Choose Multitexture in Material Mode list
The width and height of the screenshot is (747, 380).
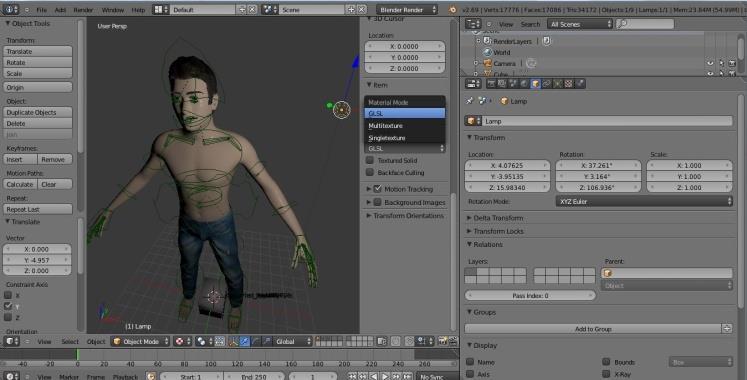tap(405, 126)
